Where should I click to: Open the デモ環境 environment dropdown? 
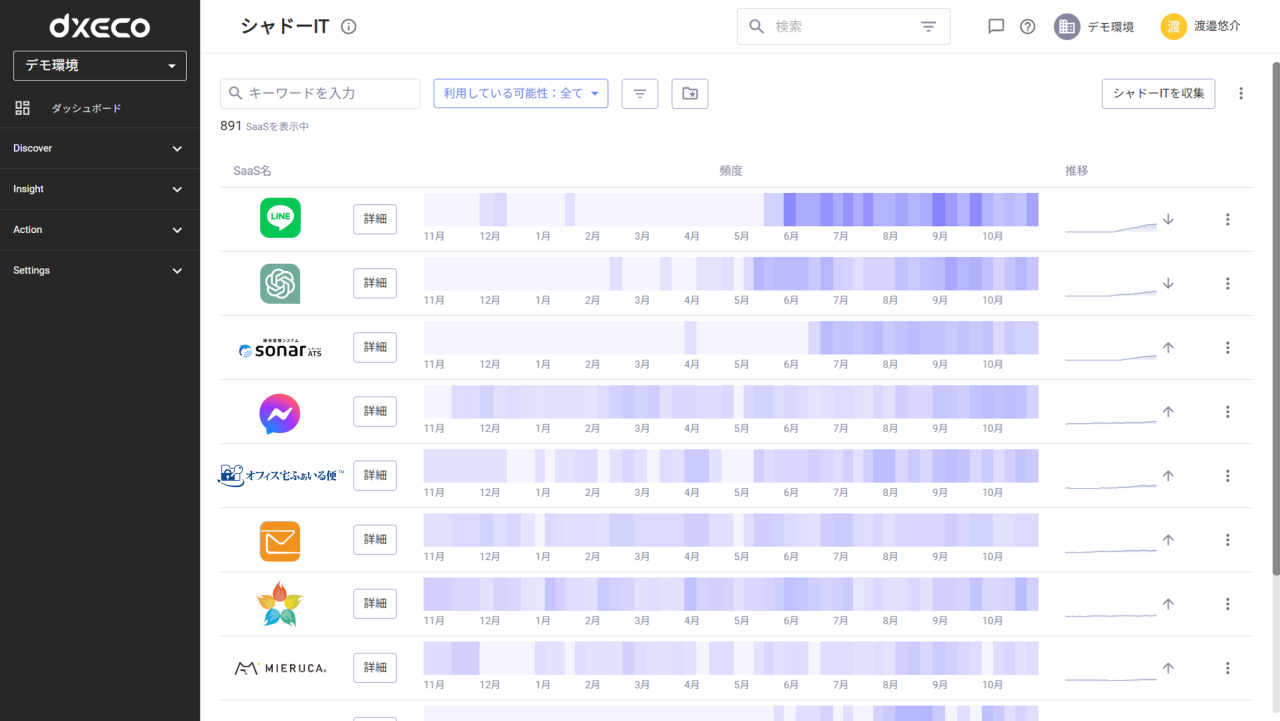pyautogui.click(x=100, y=65)
